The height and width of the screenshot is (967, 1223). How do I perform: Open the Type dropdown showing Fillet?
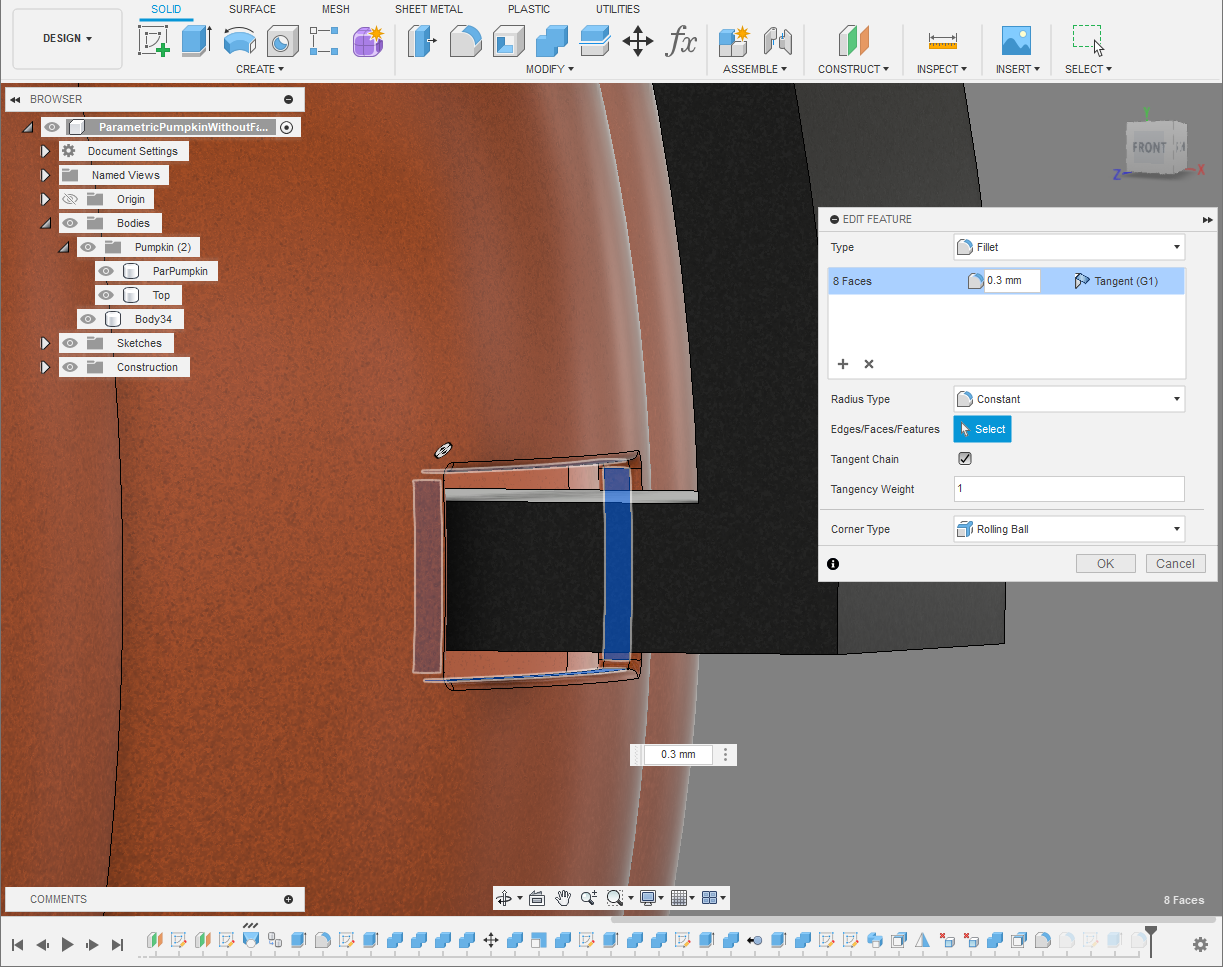[1069, 247]
